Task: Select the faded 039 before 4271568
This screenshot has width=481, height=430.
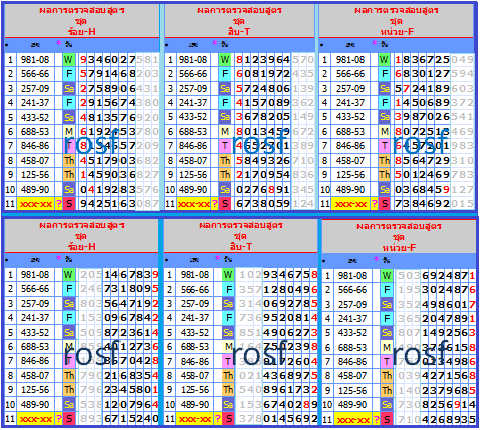Action: pos(409,376)
